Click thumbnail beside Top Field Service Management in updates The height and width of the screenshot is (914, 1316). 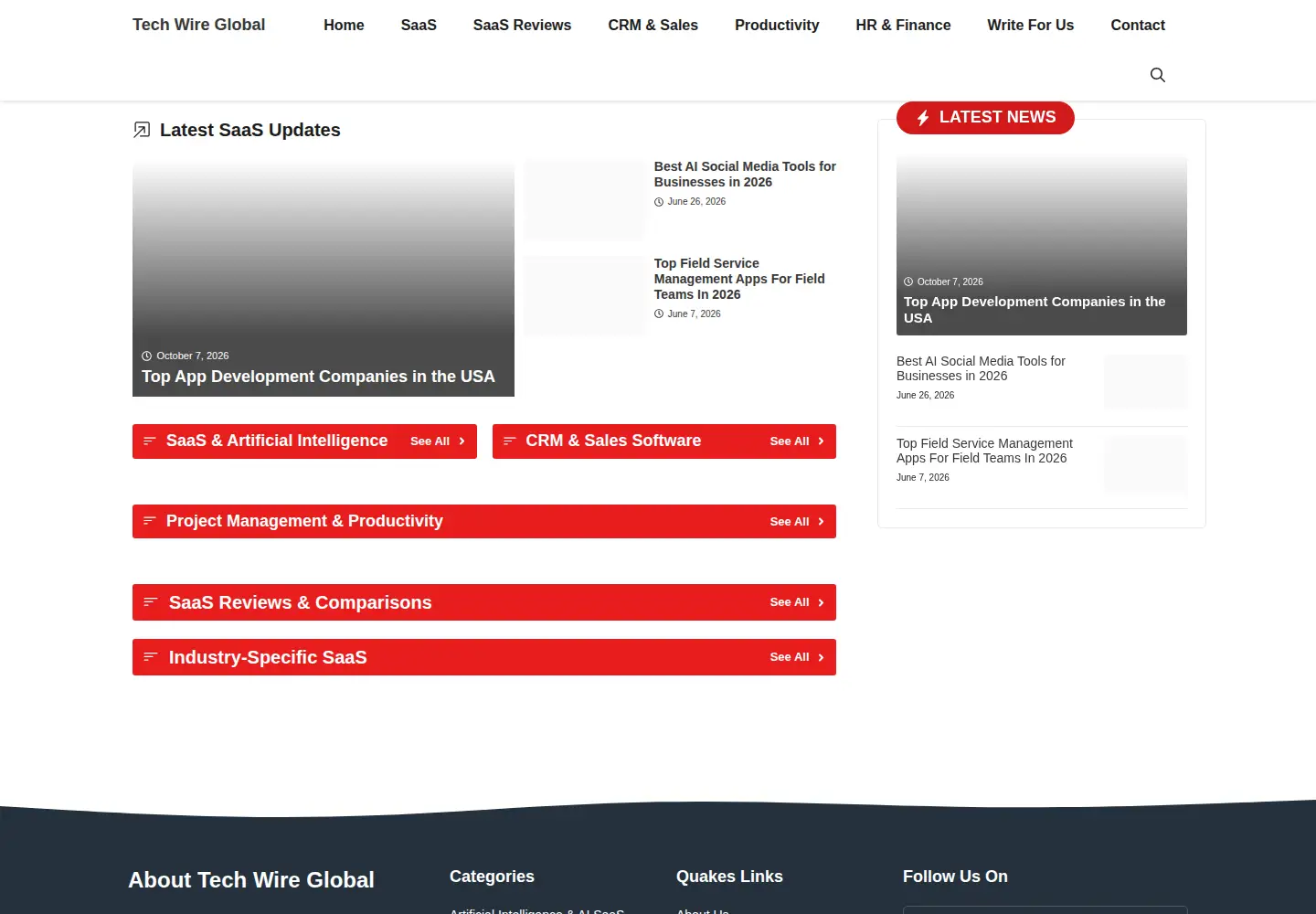(x=584, y=296)
